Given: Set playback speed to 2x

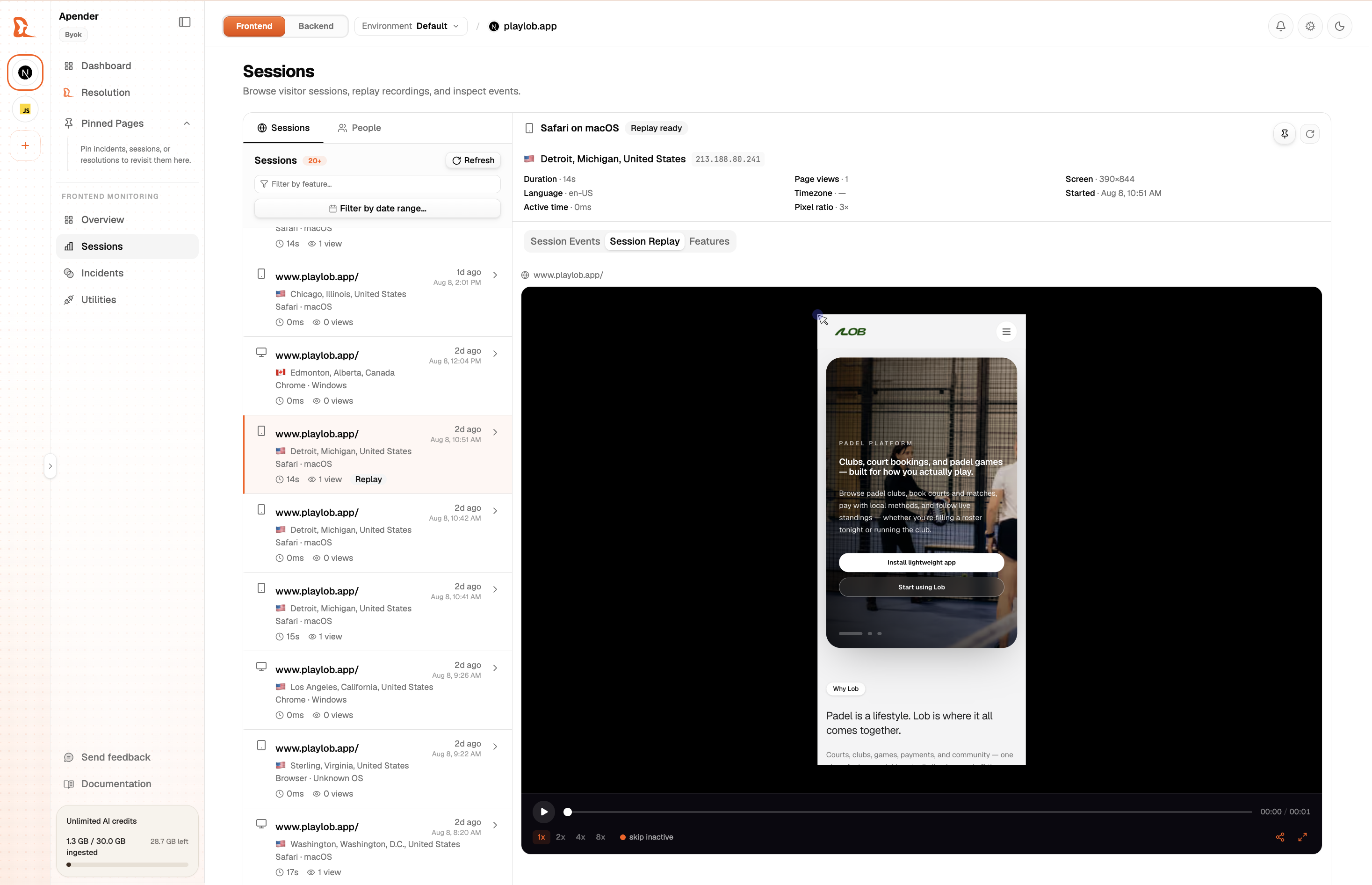Looking at the screenshot, I should 561,837.
